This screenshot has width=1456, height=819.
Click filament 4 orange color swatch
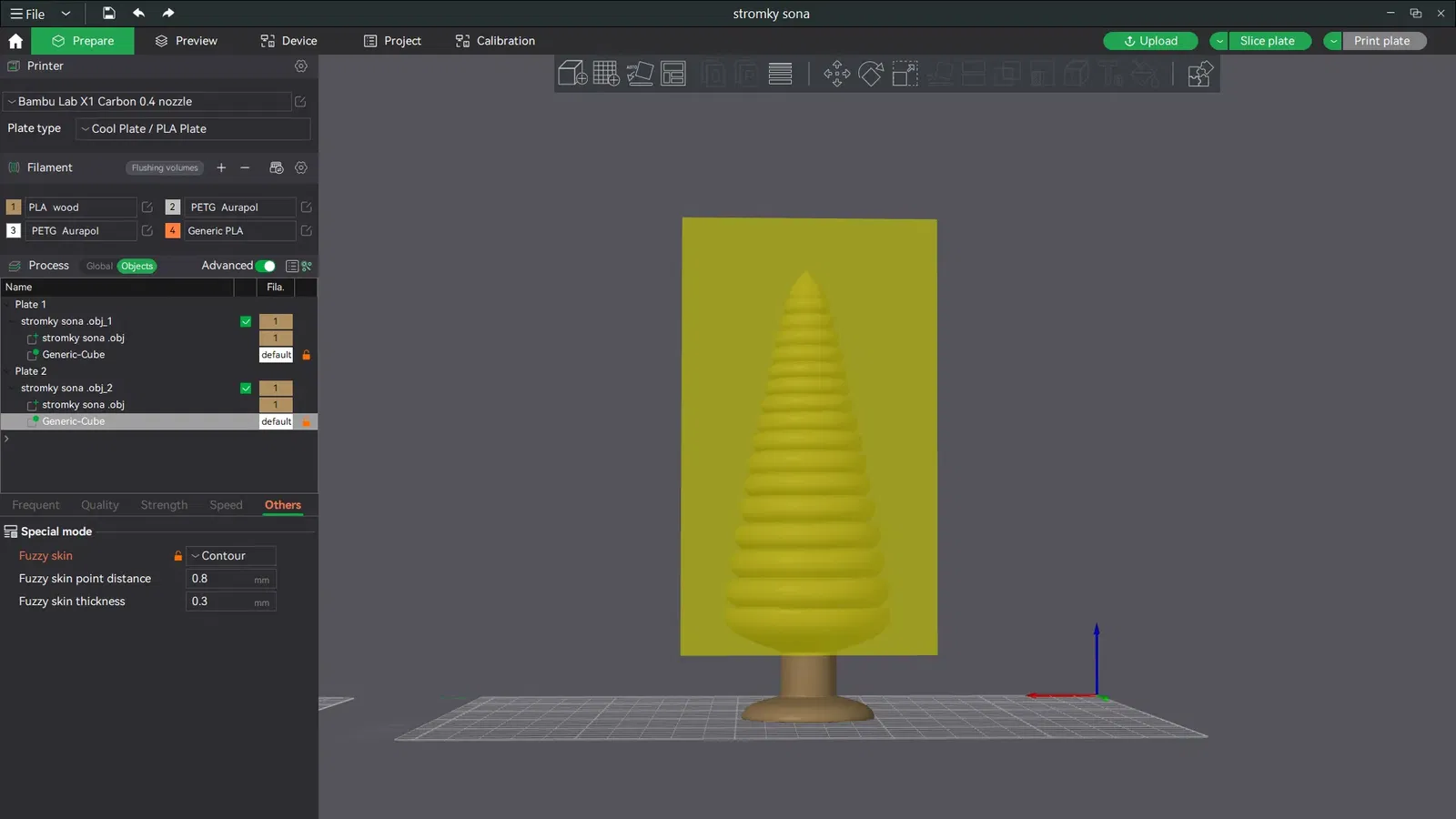coord(173,231)
